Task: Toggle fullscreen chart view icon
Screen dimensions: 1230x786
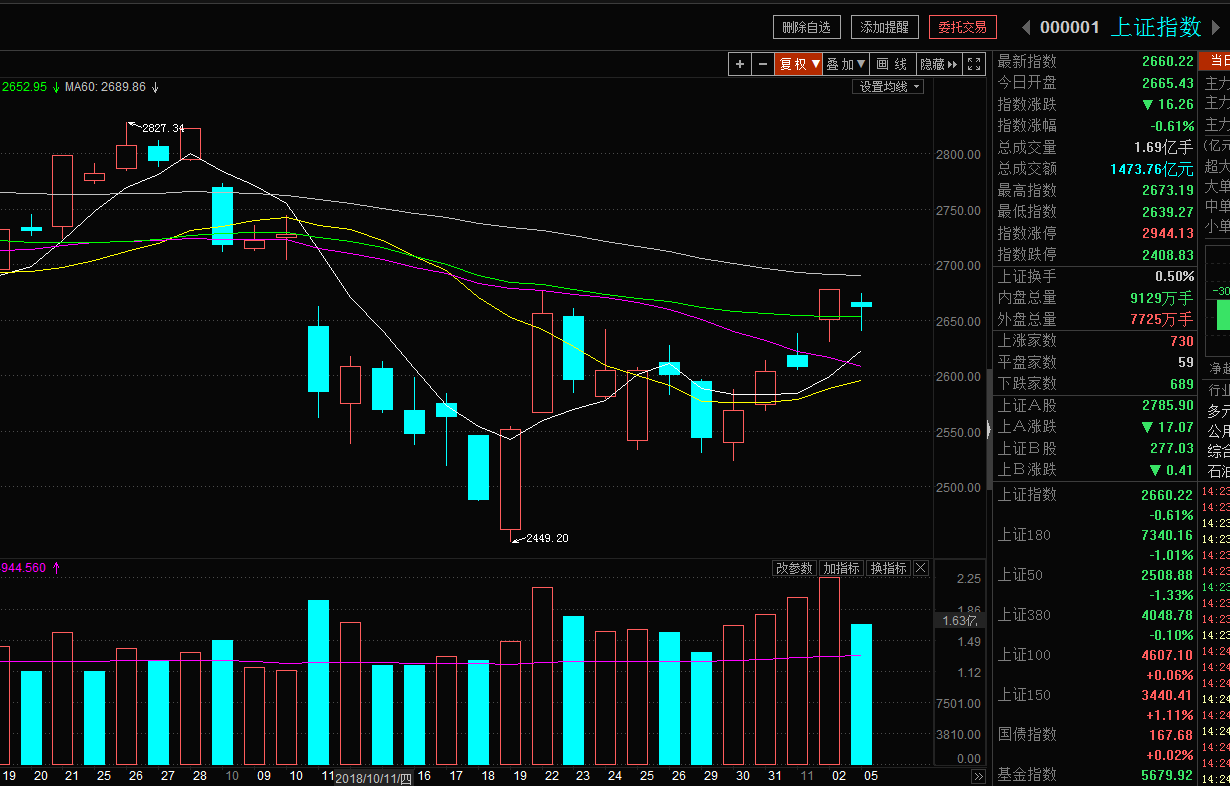Action: (x=974, y=64)
